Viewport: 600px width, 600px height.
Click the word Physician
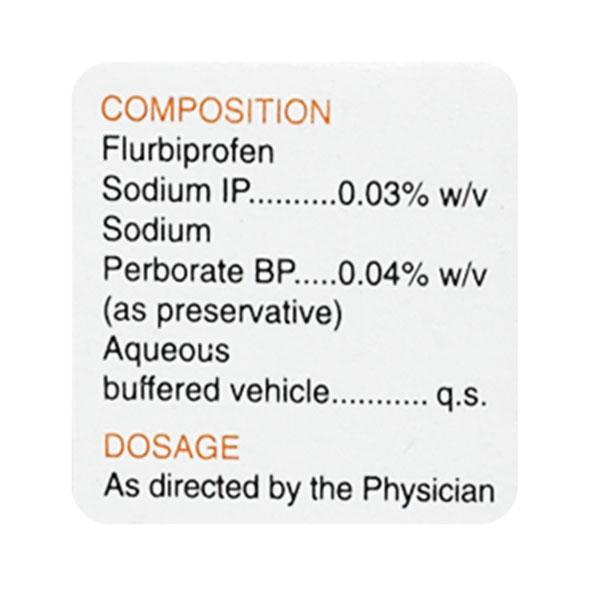(433, 490)
